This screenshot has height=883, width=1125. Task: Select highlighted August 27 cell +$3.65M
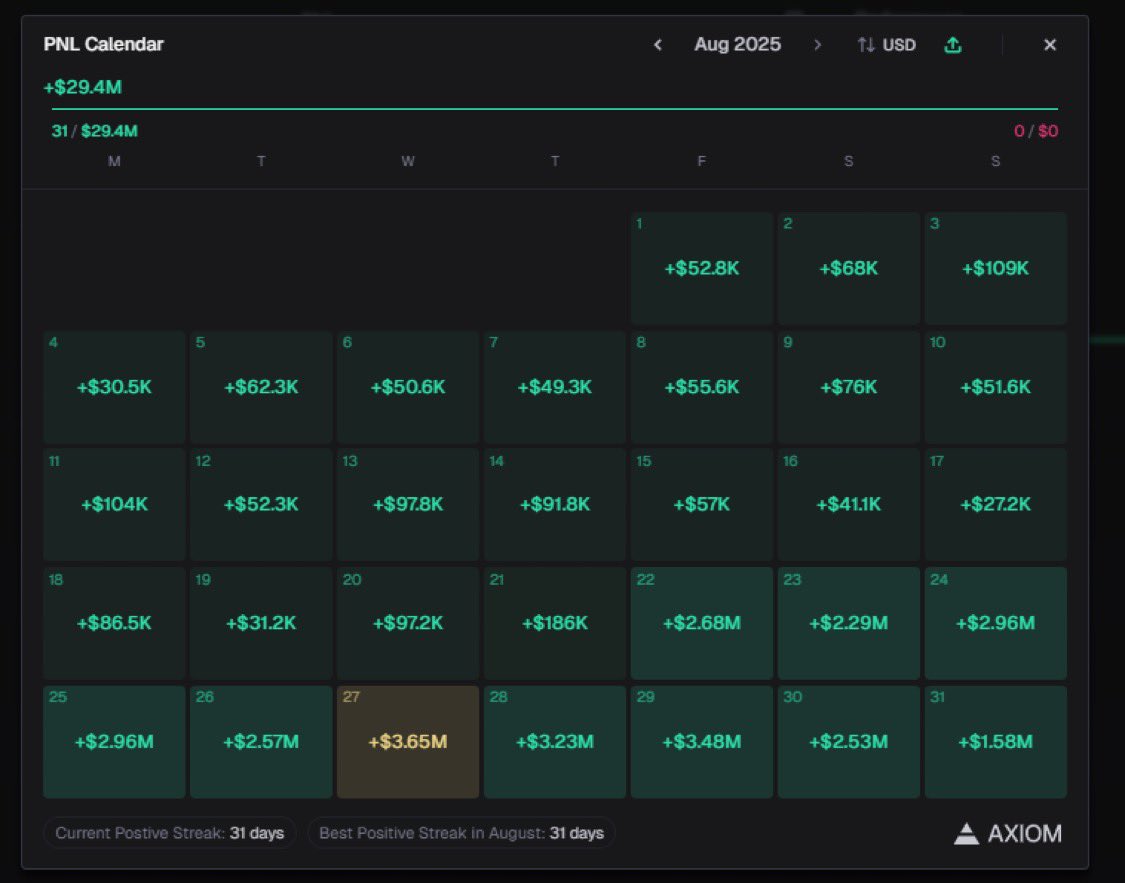pos(408,742)
